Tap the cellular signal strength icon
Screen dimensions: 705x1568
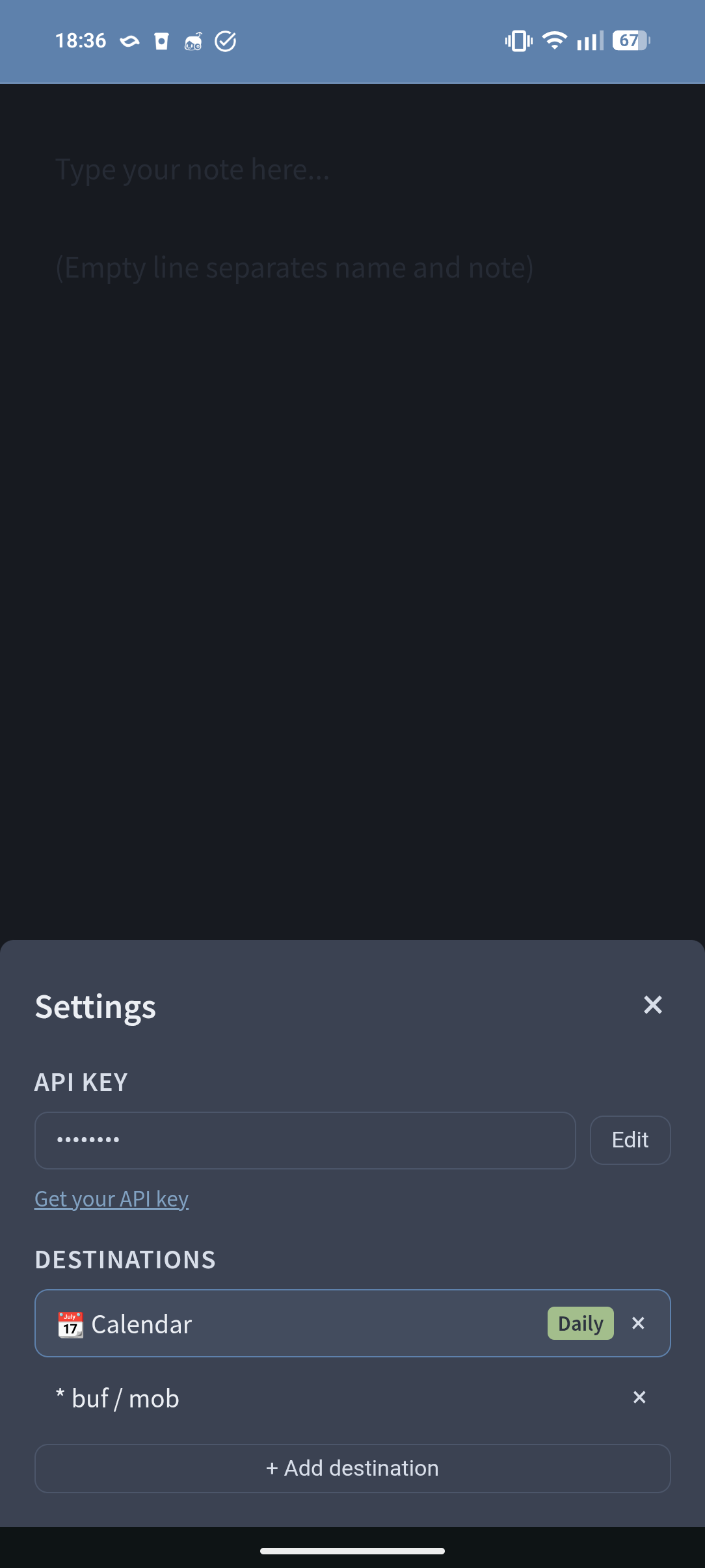tap(590, 41)
